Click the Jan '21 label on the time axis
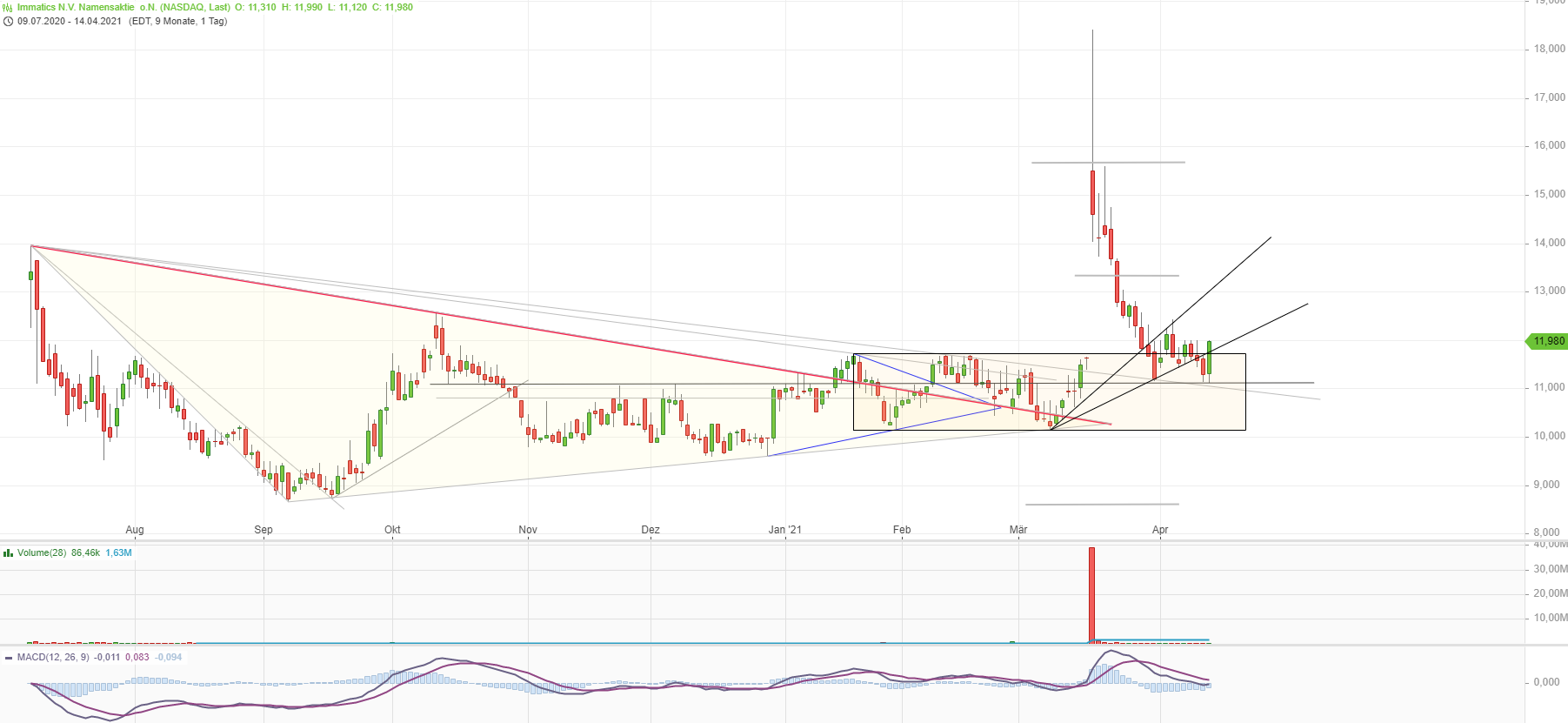The height and width of the screenshot is (723, 1568). 784,529
